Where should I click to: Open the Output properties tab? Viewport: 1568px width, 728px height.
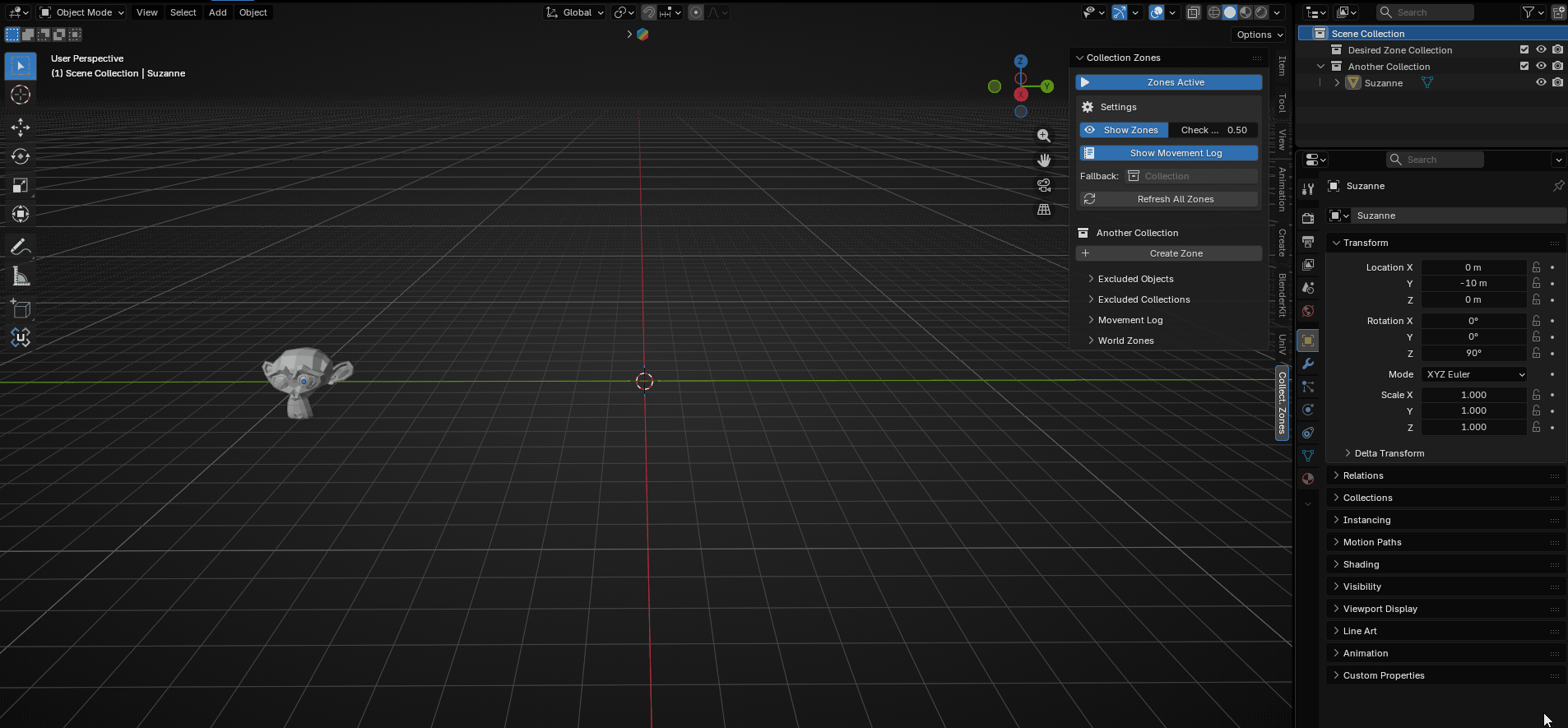tap(1308, 241)
